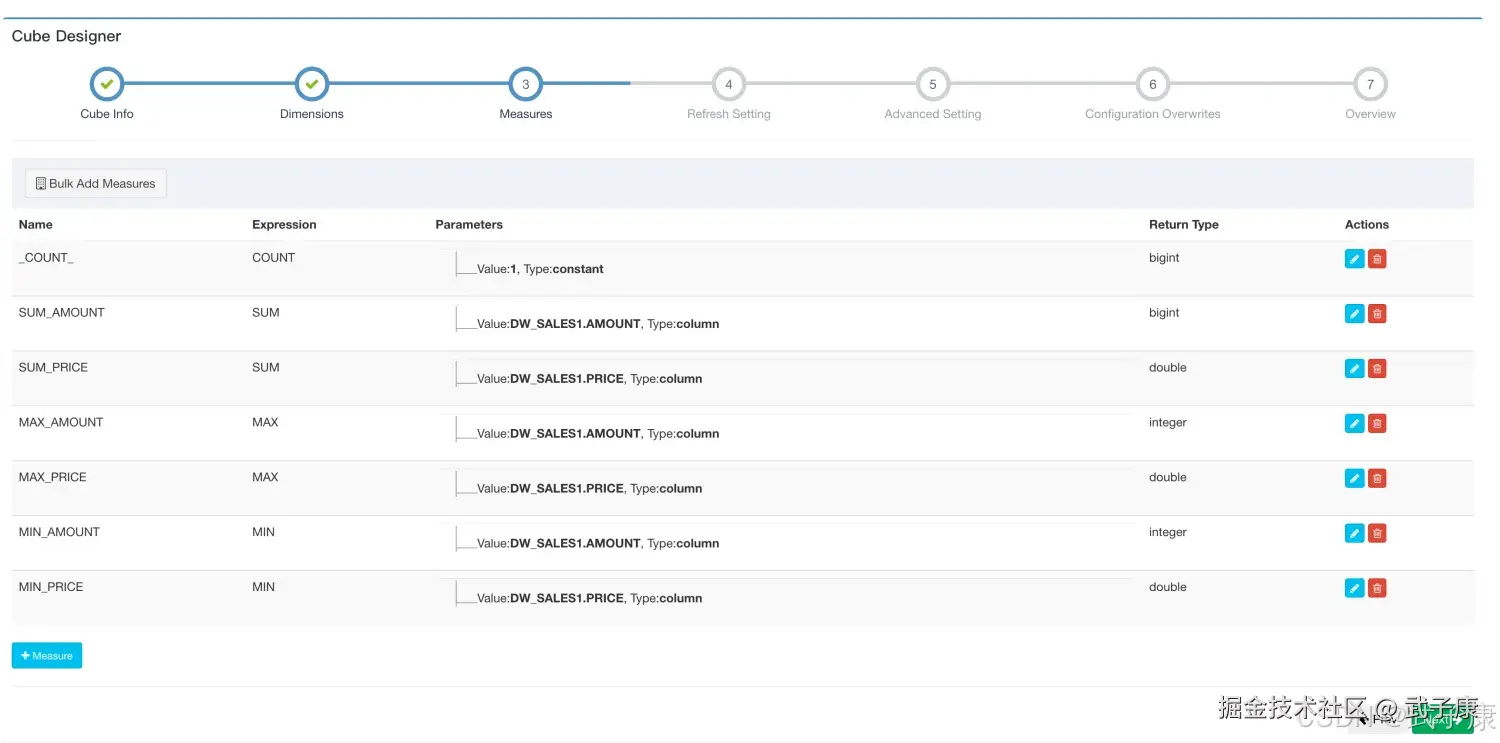Click the Parameters column header

[x=469, y=225]
